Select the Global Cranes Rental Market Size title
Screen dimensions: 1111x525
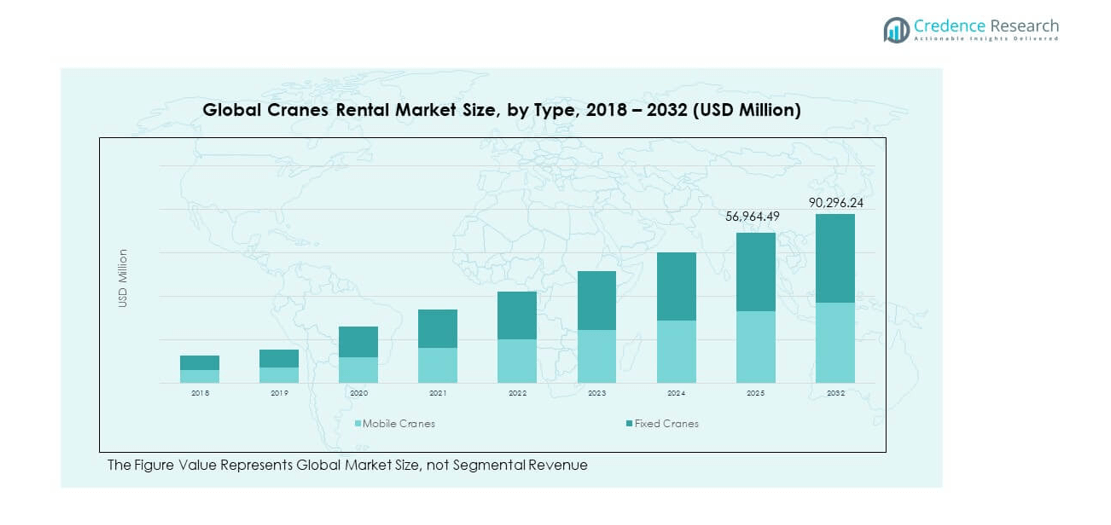501,110
